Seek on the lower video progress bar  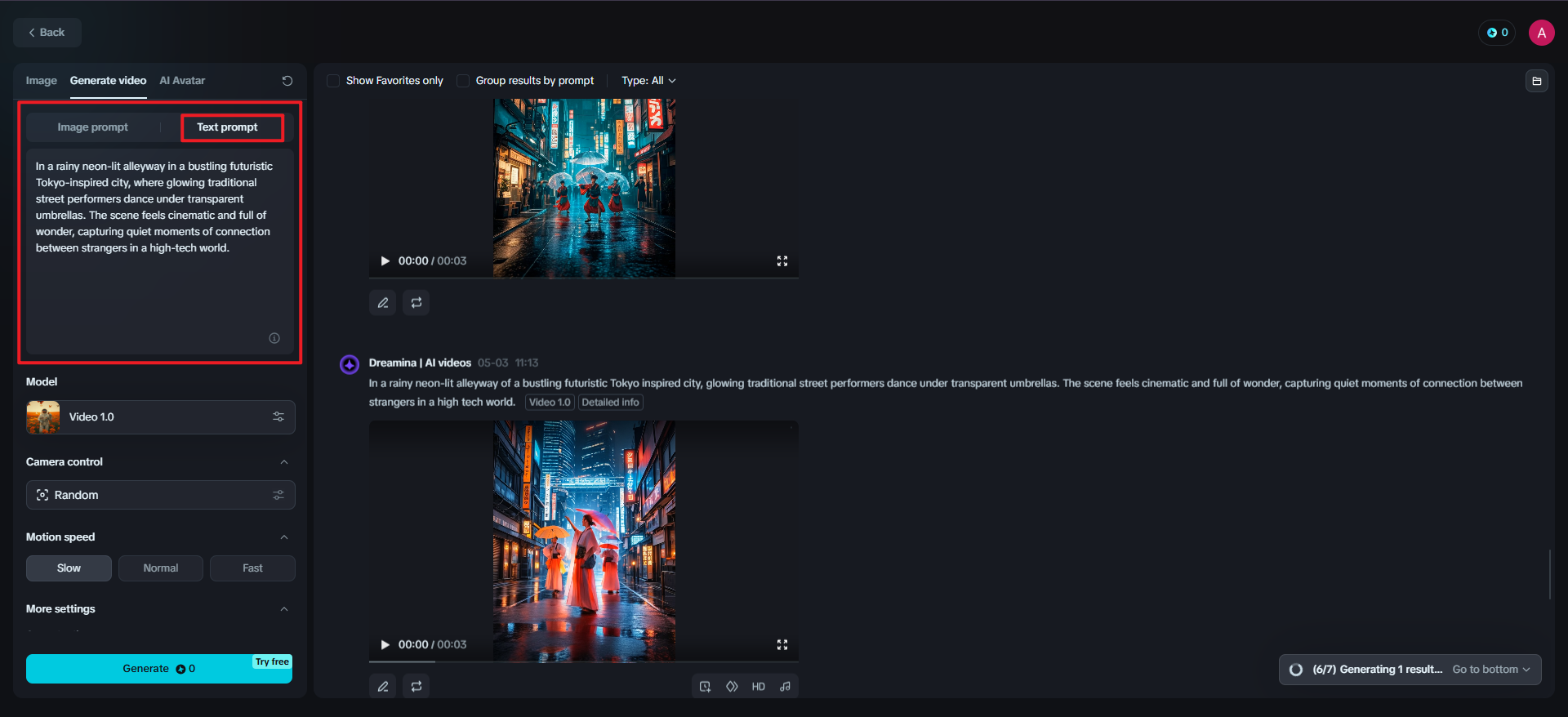pos(584,661)
